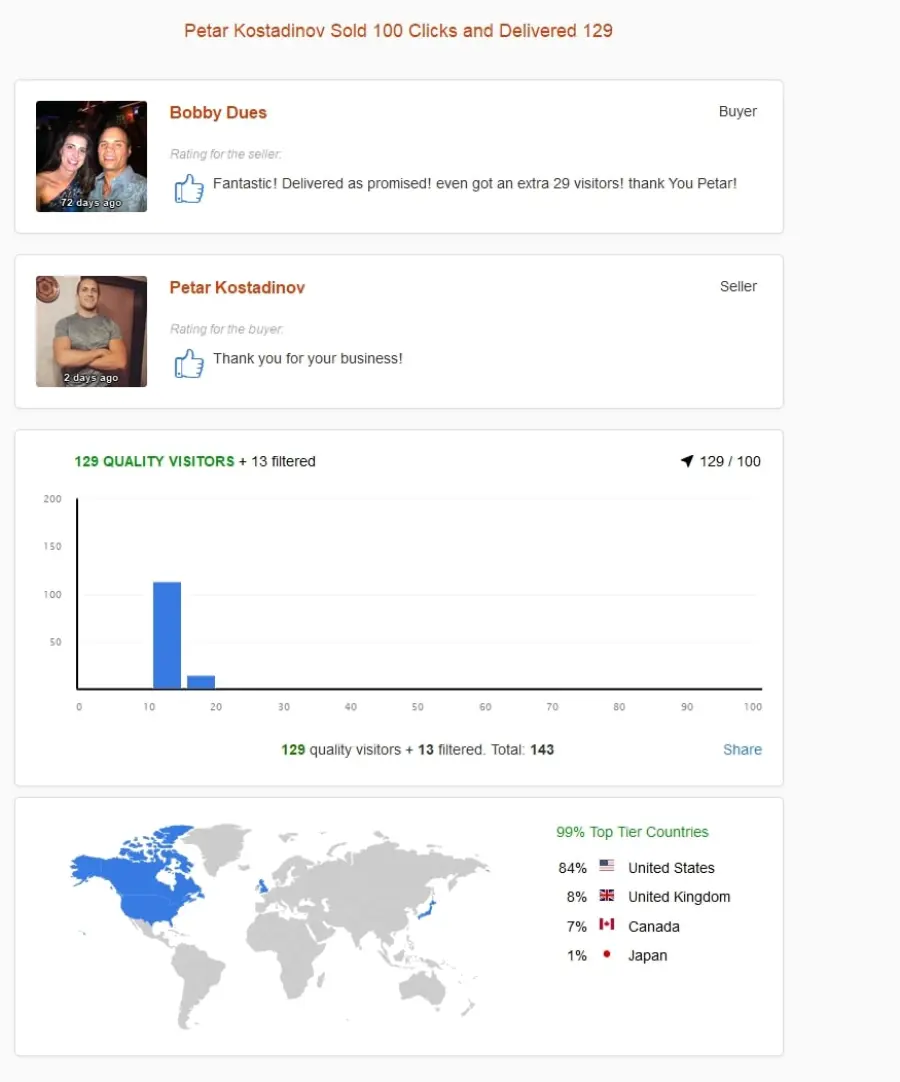Click the Share link below the chart
The height and width of the screenshot is (1082, 900).
coord(742,749)
